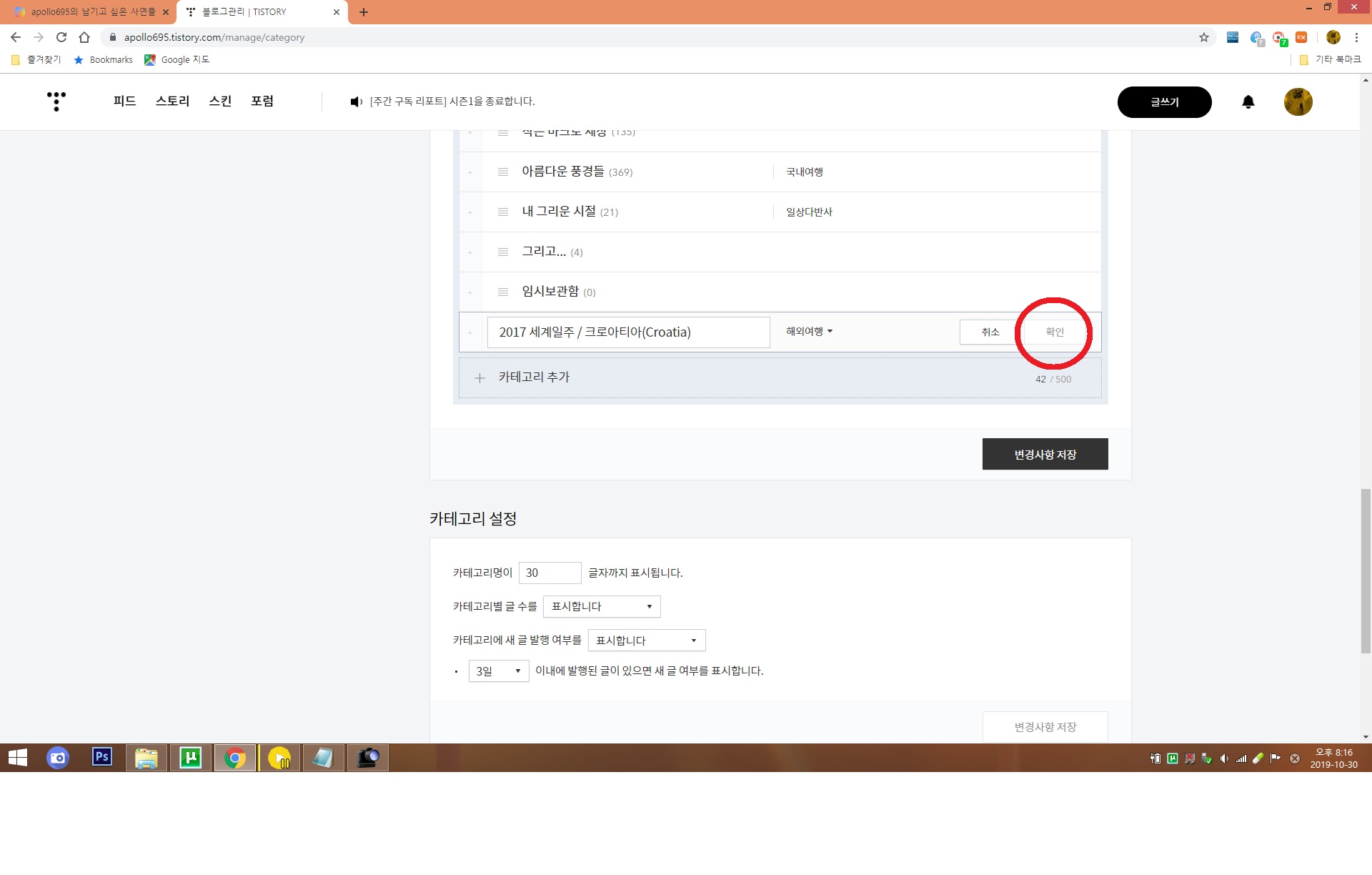Select the 내 그리운 시절 category name
The height and width of the screenshot is (875, 1372).
point(559,212)
